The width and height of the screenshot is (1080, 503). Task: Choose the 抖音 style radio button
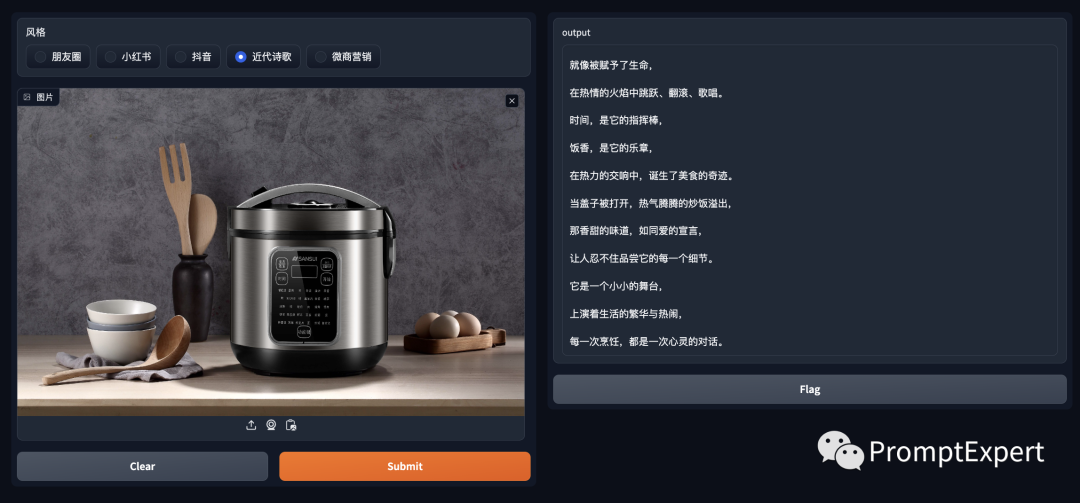point(193,57)
